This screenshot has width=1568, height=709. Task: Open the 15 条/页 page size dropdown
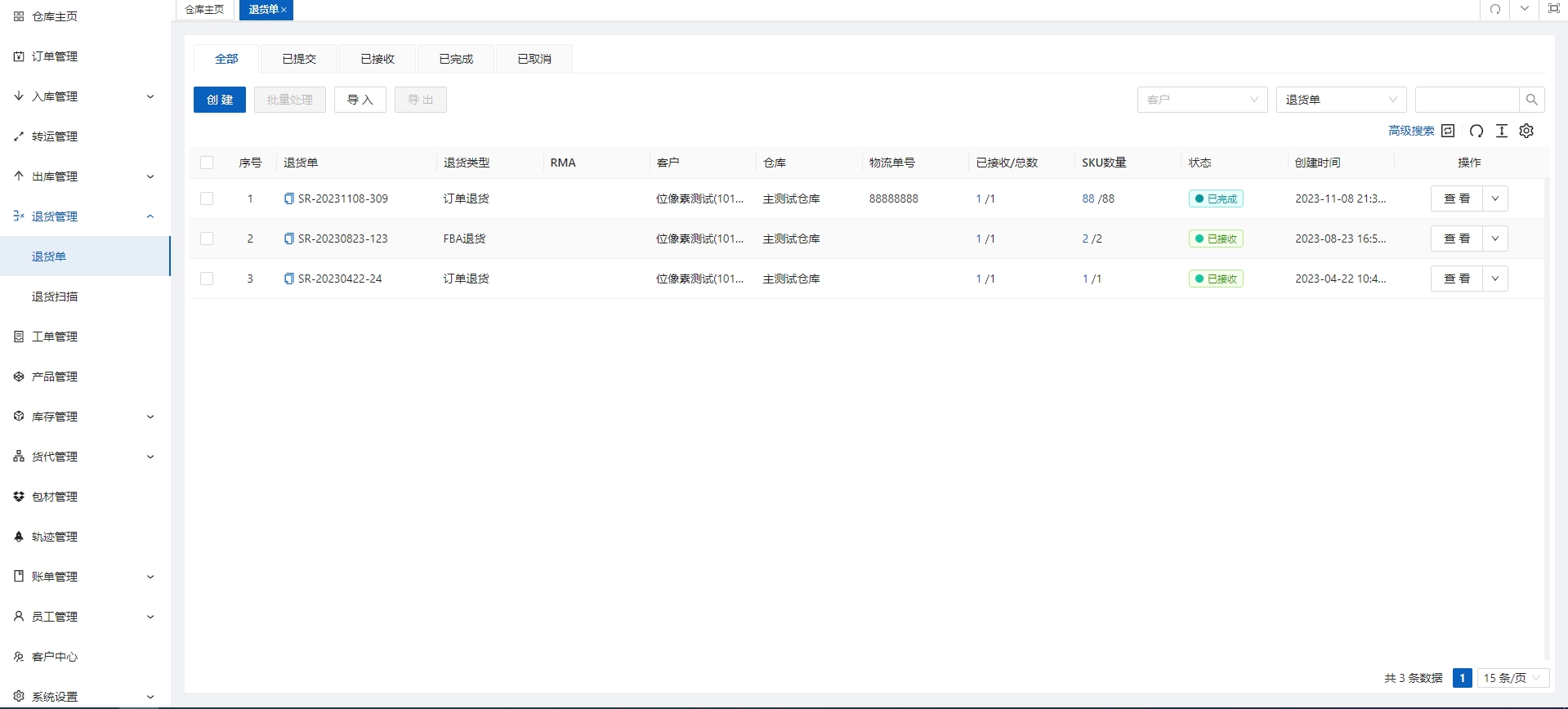coord(1513,678)
